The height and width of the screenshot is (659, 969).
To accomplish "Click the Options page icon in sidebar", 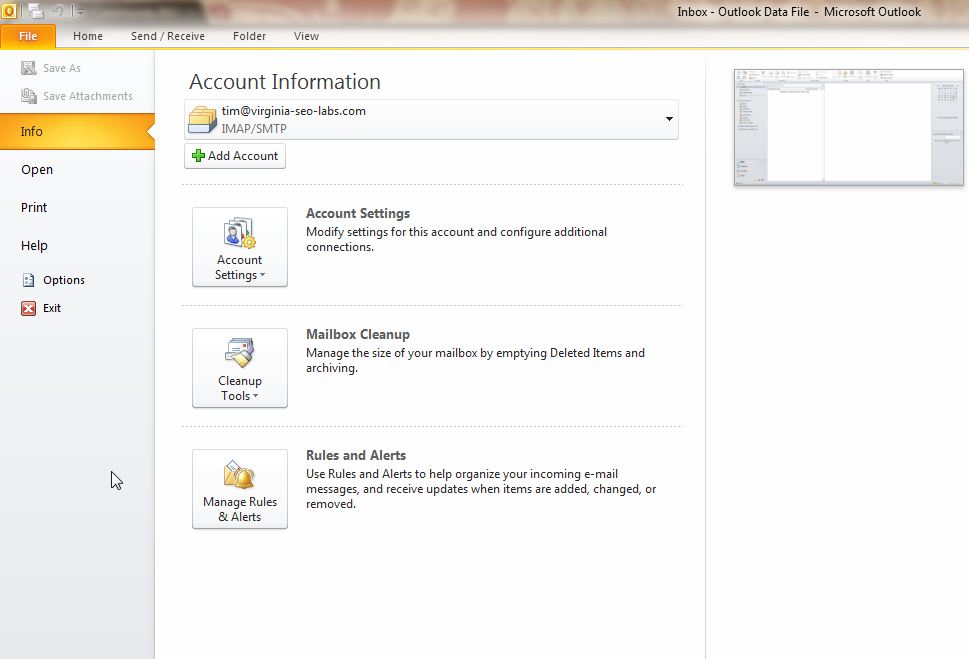I will tap(28, 280).
